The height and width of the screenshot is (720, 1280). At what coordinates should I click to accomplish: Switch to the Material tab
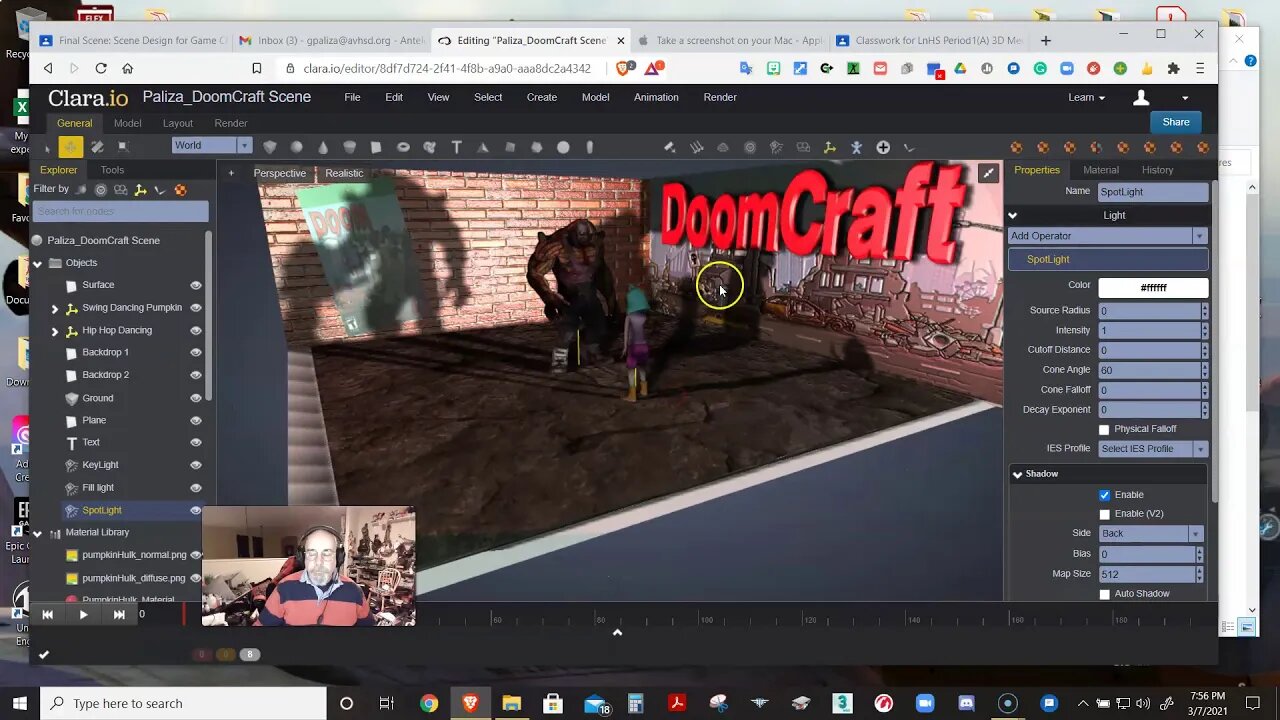coord(1101,170)
